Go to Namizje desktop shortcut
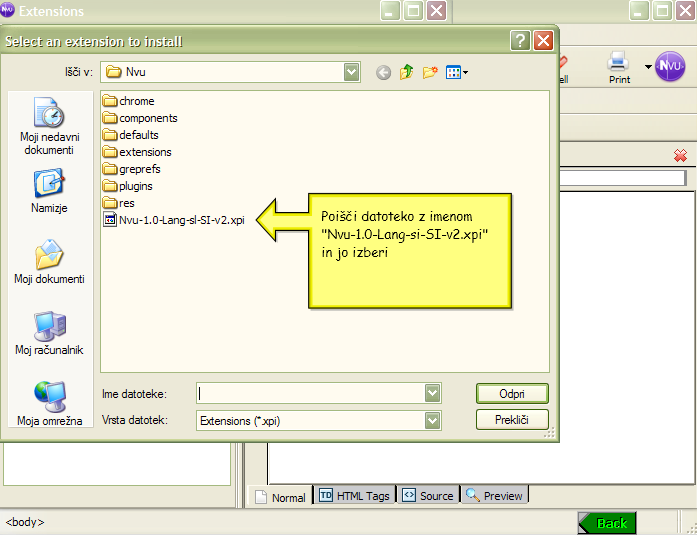This screenshot has height=535, width=697. pos(49,191)
